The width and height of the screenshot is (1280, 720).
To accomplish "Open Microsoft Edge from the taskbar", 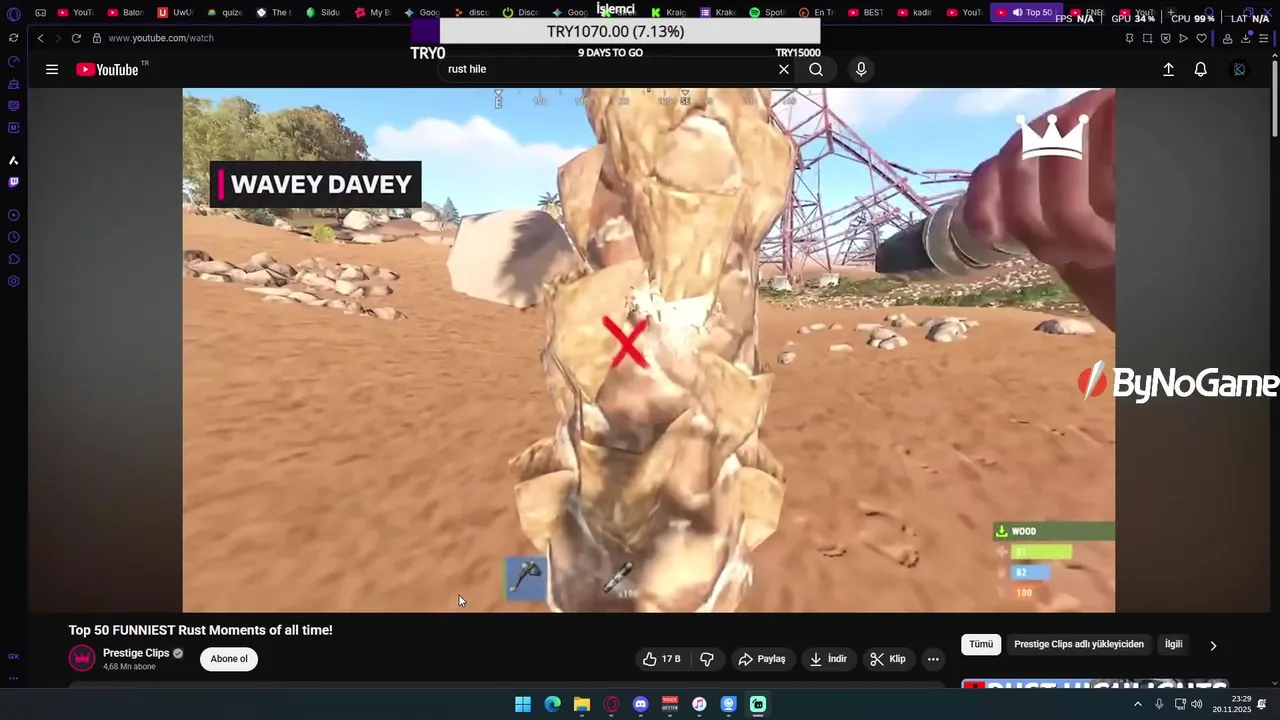I will (552, 704).
